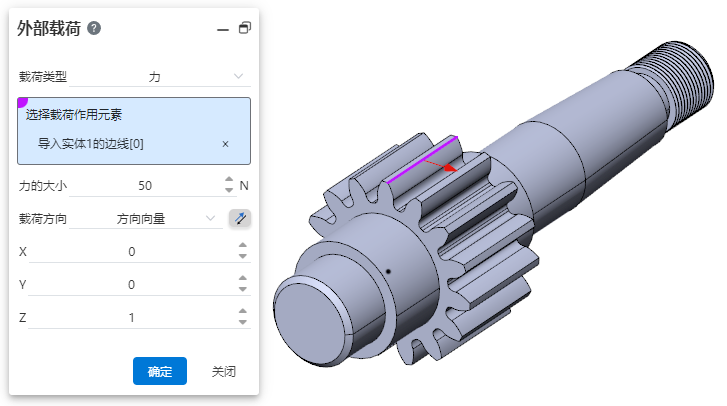The width and height of the screenshot is (727, 406).
Task: Decrease the X value with down arrow
Action: coord(243,256)
